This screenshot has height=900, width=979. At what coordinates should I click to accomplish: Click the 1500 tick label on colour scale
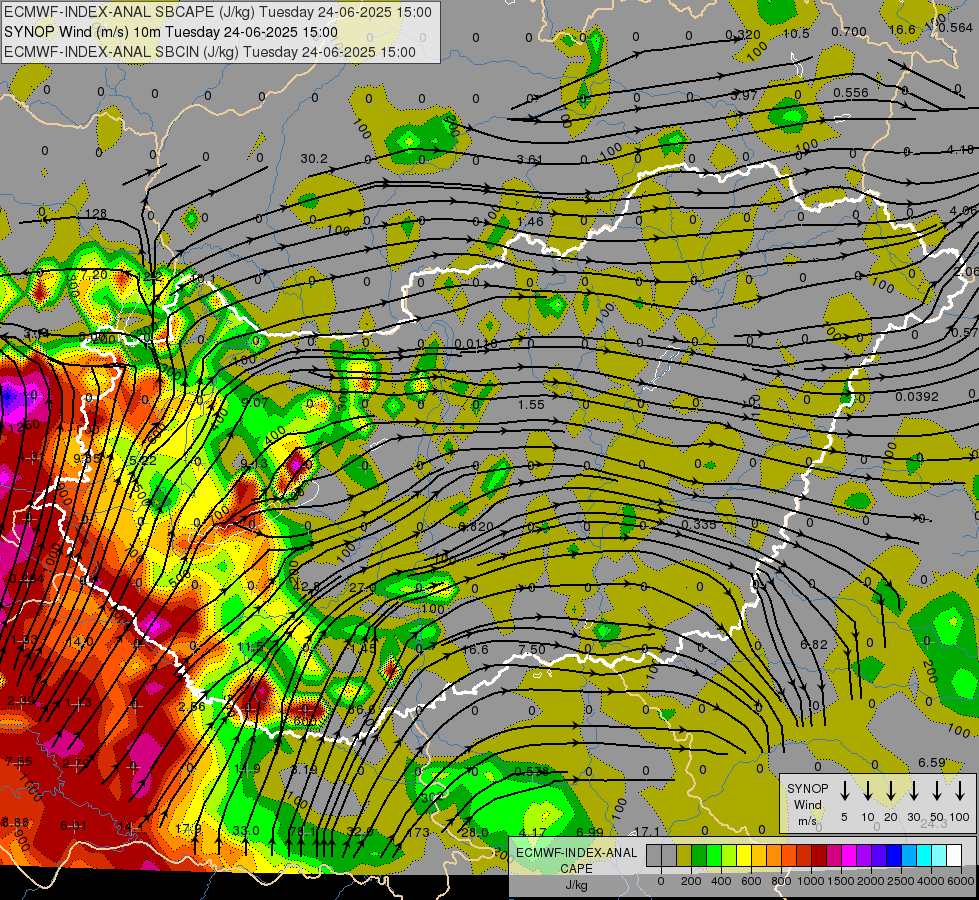841,881
